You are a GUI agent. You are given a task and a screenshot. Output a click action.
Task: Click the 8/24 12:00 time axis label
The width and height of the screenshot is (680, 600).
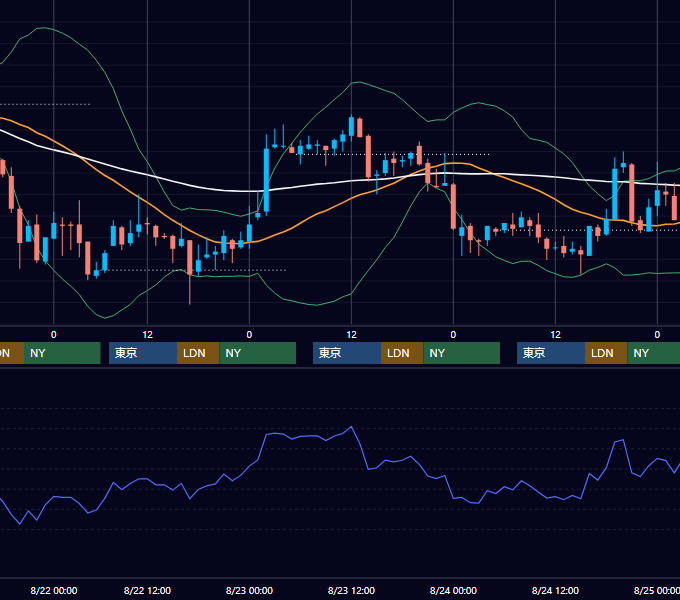click(x=556, y=590)
